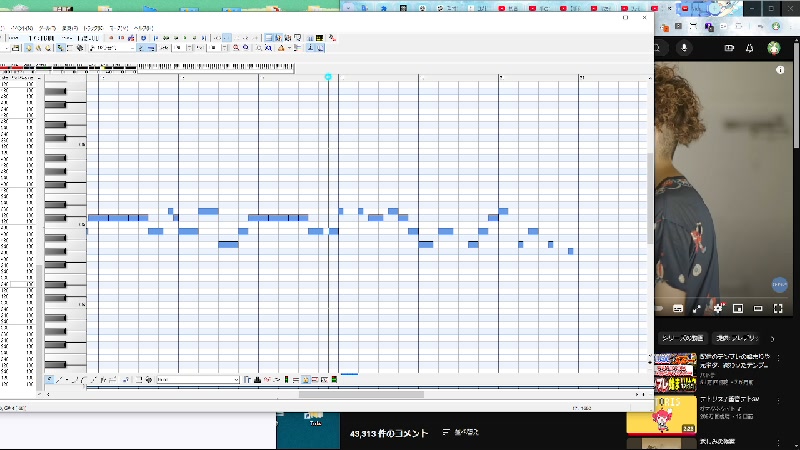Click the piano roll vertical scrollbar thumb

[x=650, y=198]
